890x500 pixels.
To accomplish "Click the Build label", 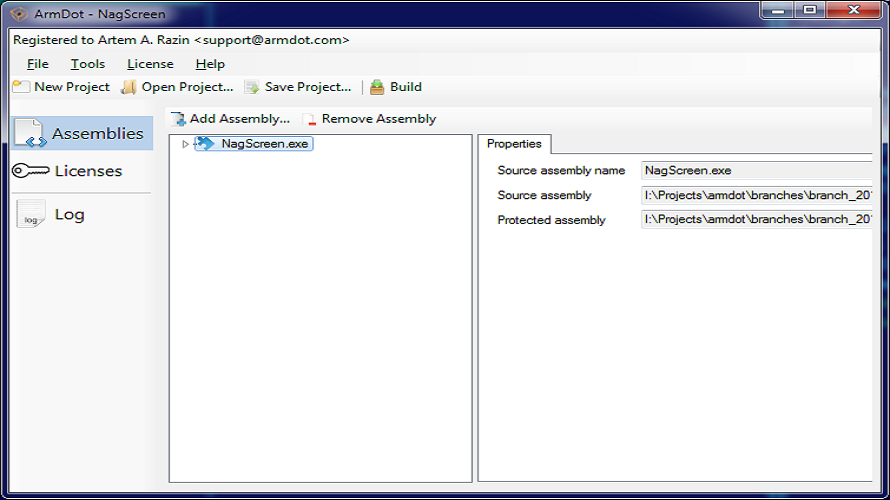I will (x=406, y=87).
